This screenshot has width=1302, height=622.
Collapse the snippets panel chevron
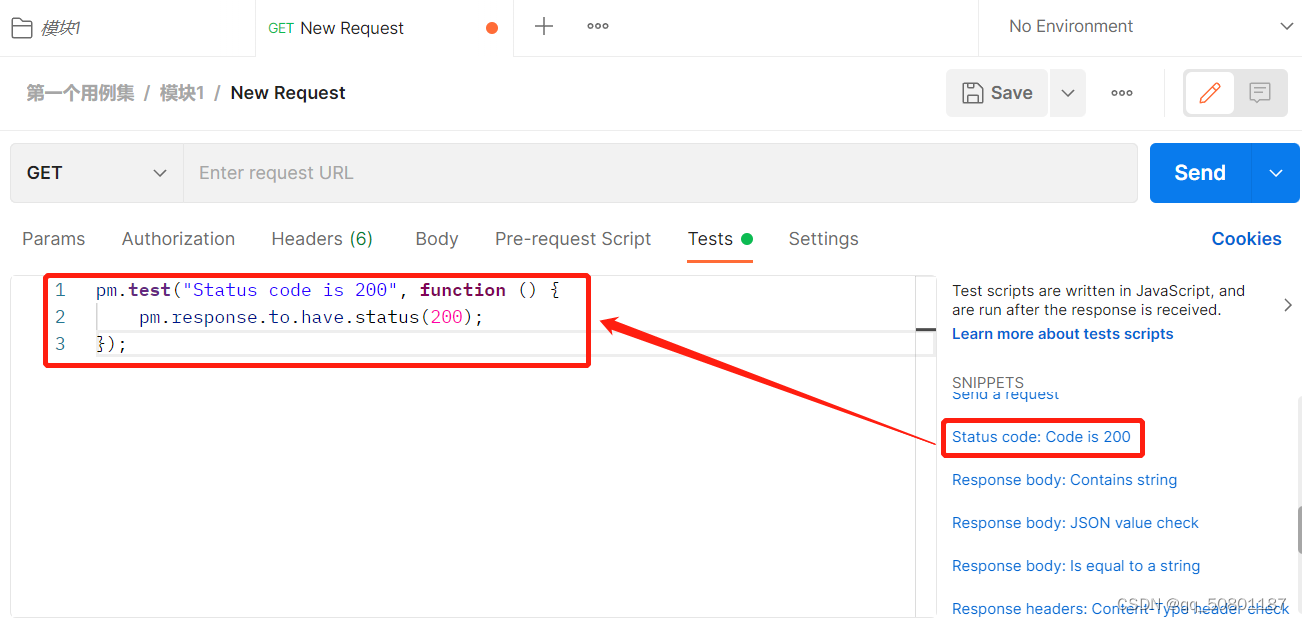click(x=1287, y=306)
